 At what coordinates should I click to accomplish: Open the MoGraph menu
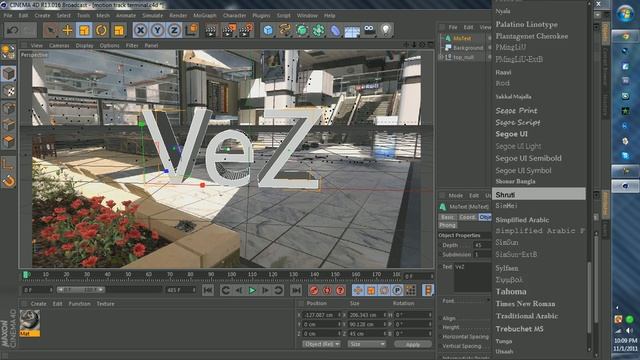(x=204, y=16)
